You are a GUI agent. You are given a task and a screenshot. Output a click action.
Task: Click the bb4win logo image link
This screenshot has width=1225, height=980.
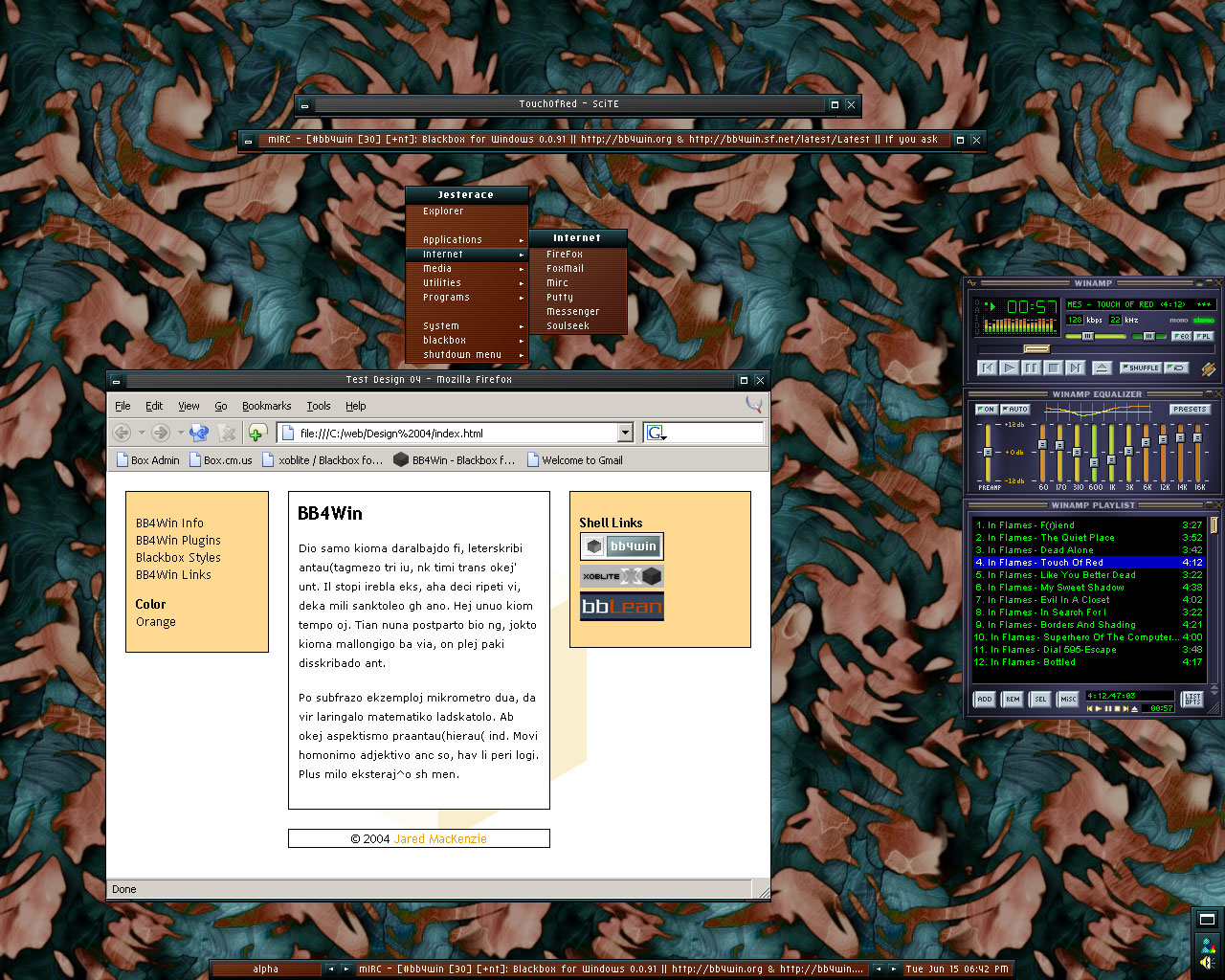coord(621,546)
